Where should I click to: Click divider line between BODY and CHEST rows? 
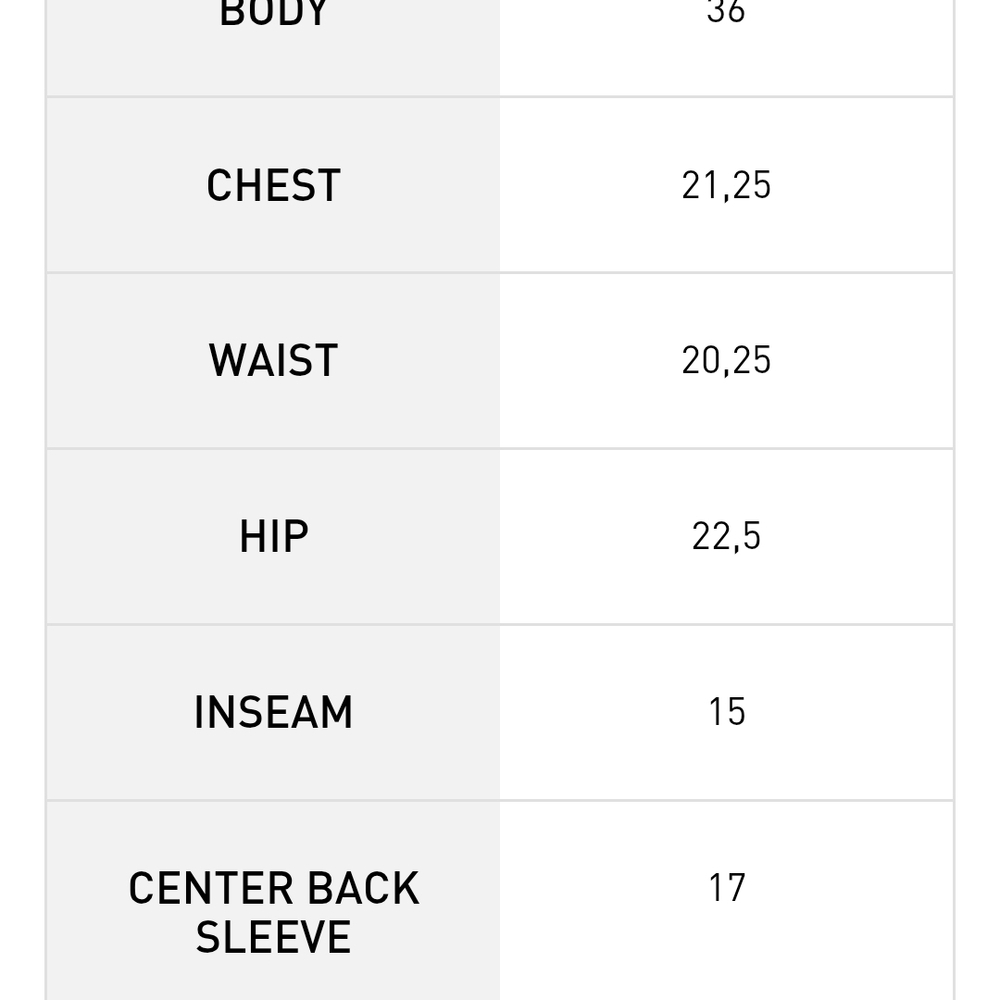[500, 97]
